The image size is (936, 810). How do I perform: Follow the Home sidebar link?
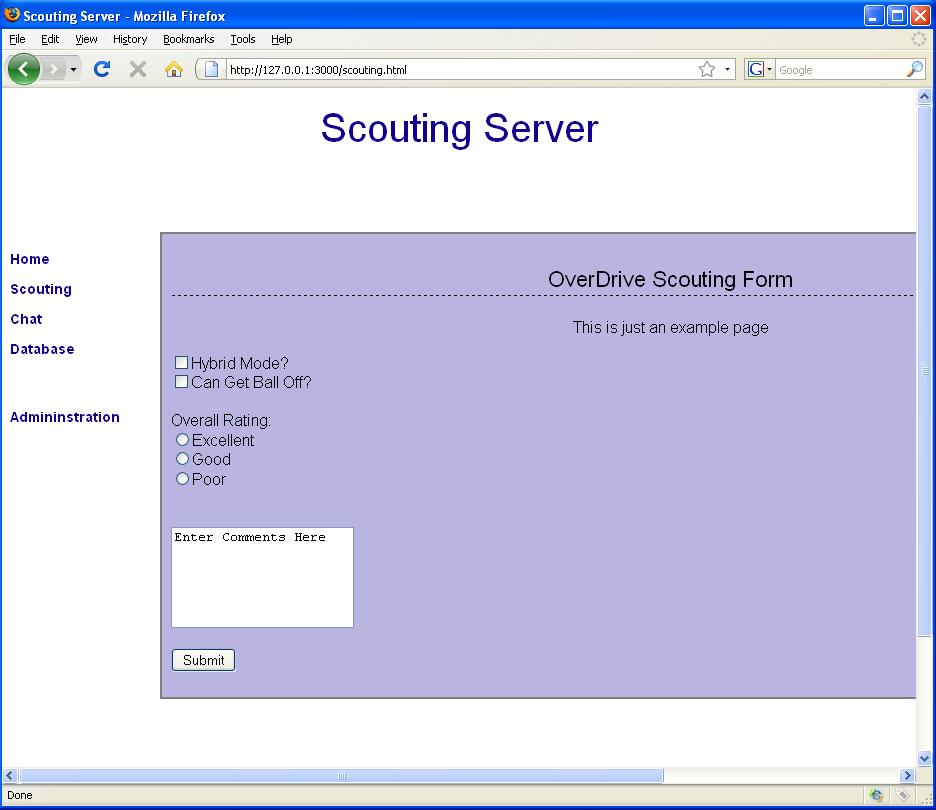[x=30, y=259]
